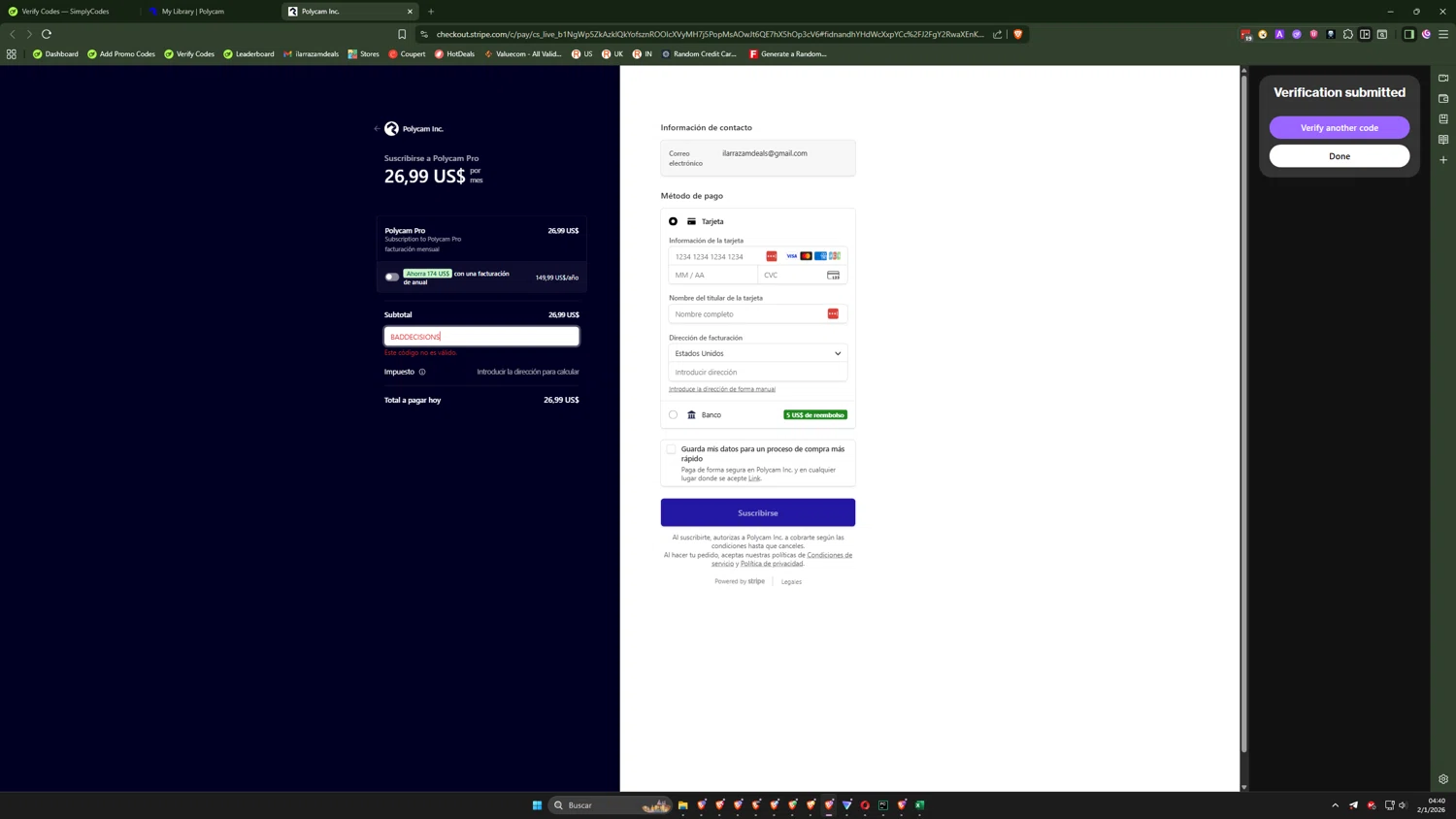Return using the arrow beside Polycam Inc.
The height and width of the screenshot is (819, 1456).
(x=377, y=128)
